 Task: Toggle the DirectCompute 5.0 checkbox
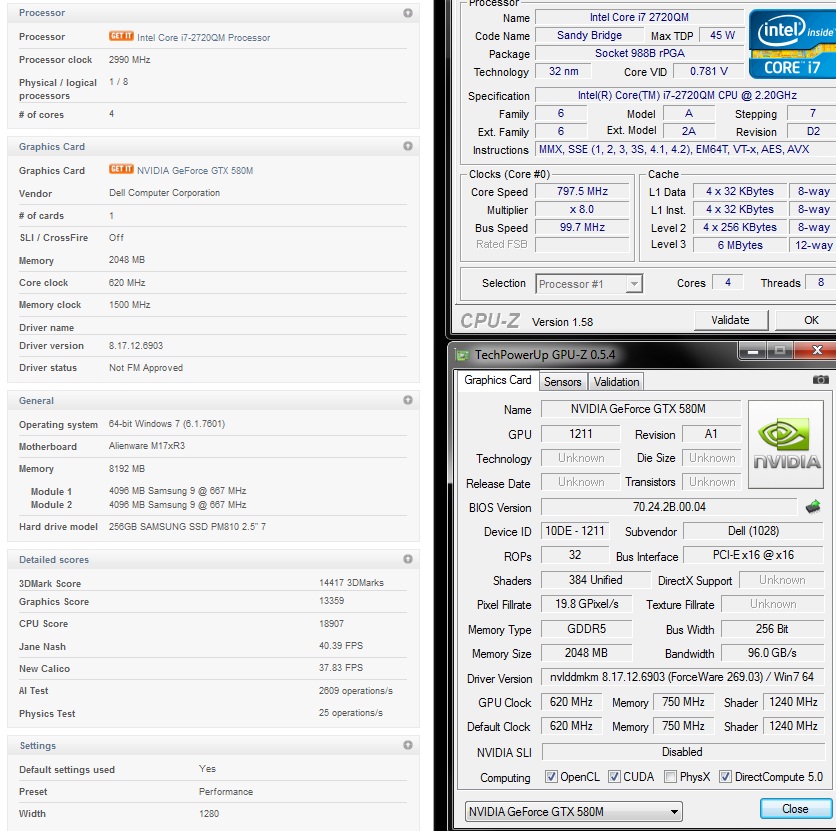[725, 777]
